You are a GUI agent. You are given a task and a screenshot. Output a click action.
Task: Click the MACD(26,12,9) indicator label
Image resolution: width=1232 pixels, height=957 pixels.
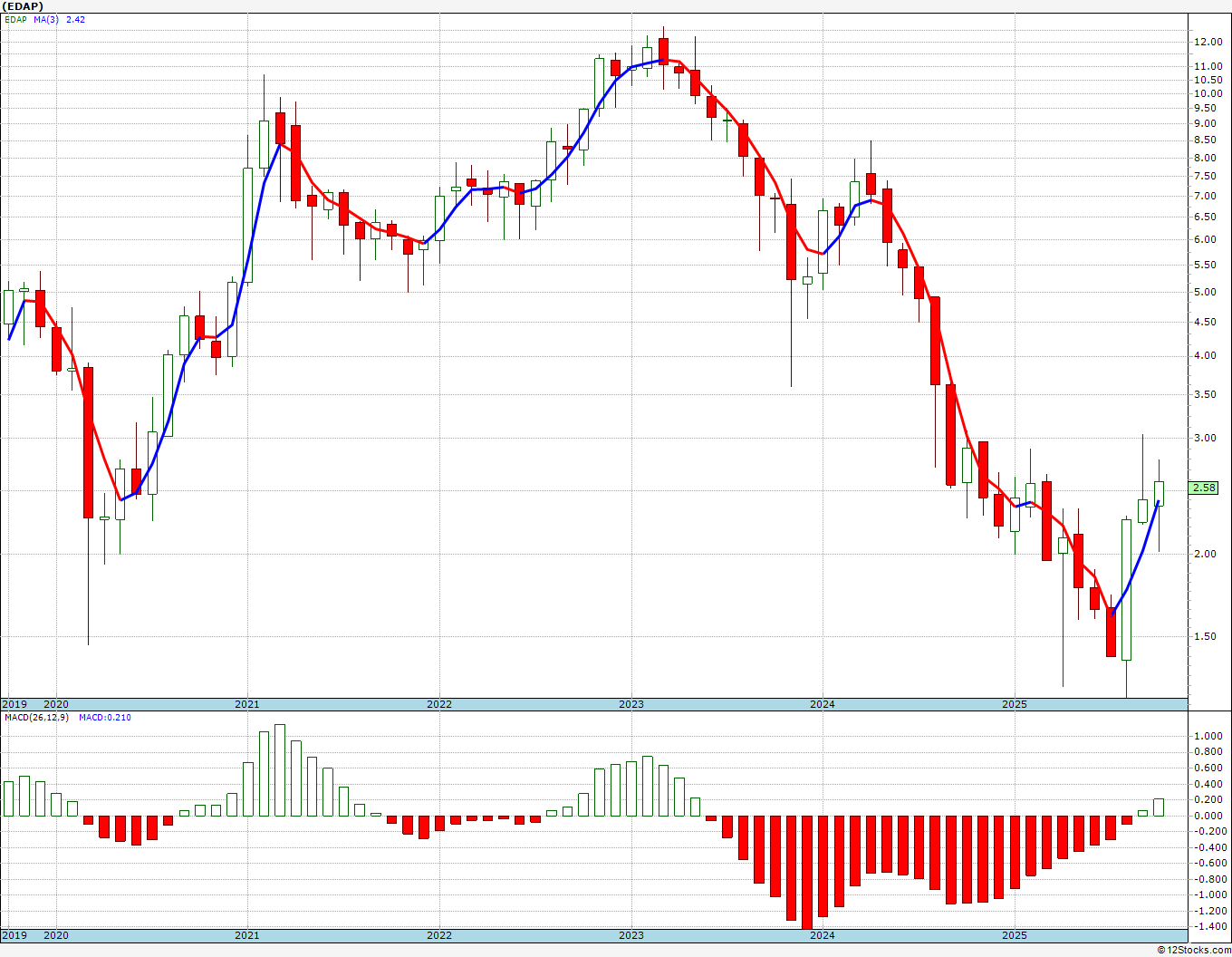click(x=36, y=717)
